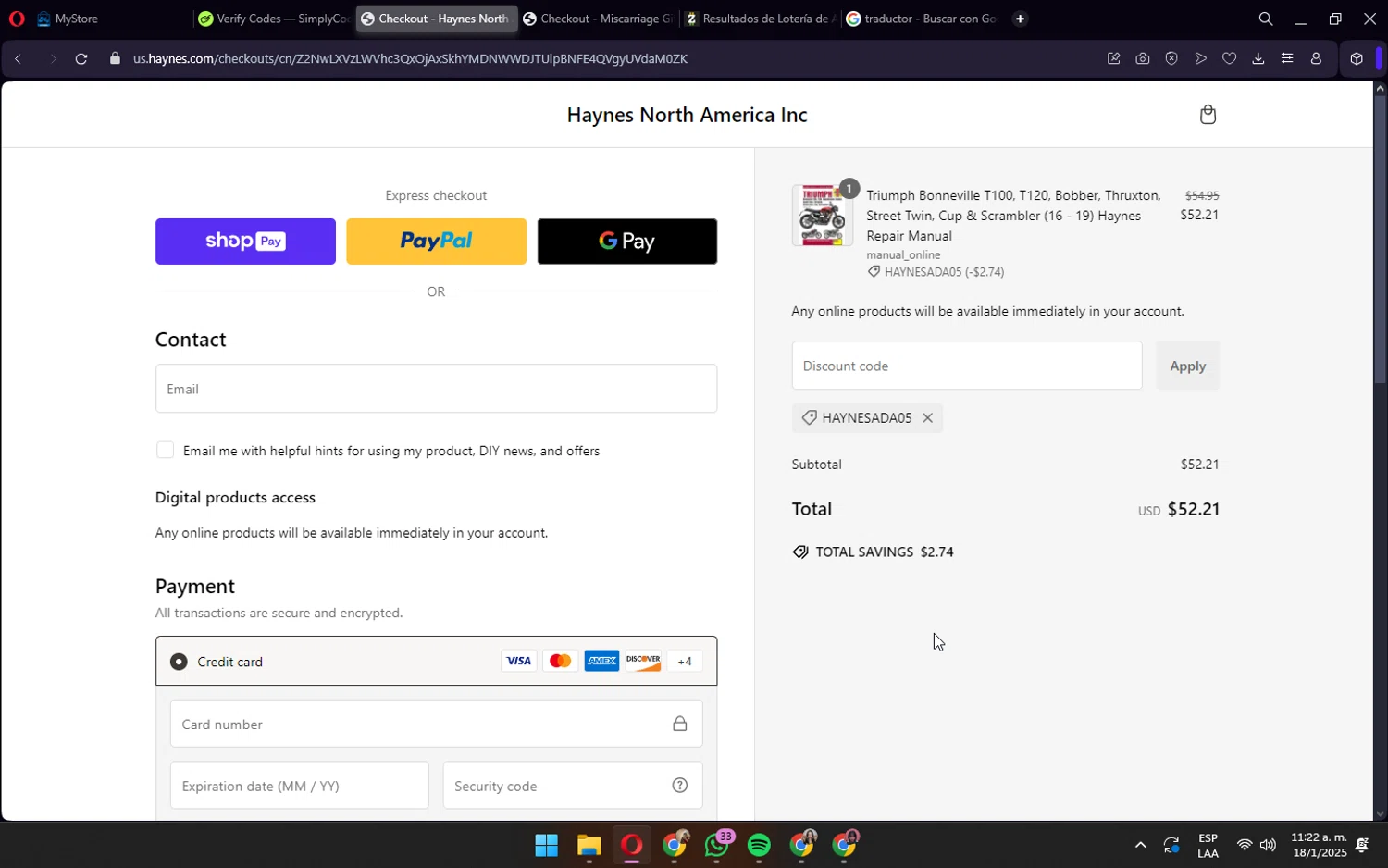Select the Credit card payment option

179,662
